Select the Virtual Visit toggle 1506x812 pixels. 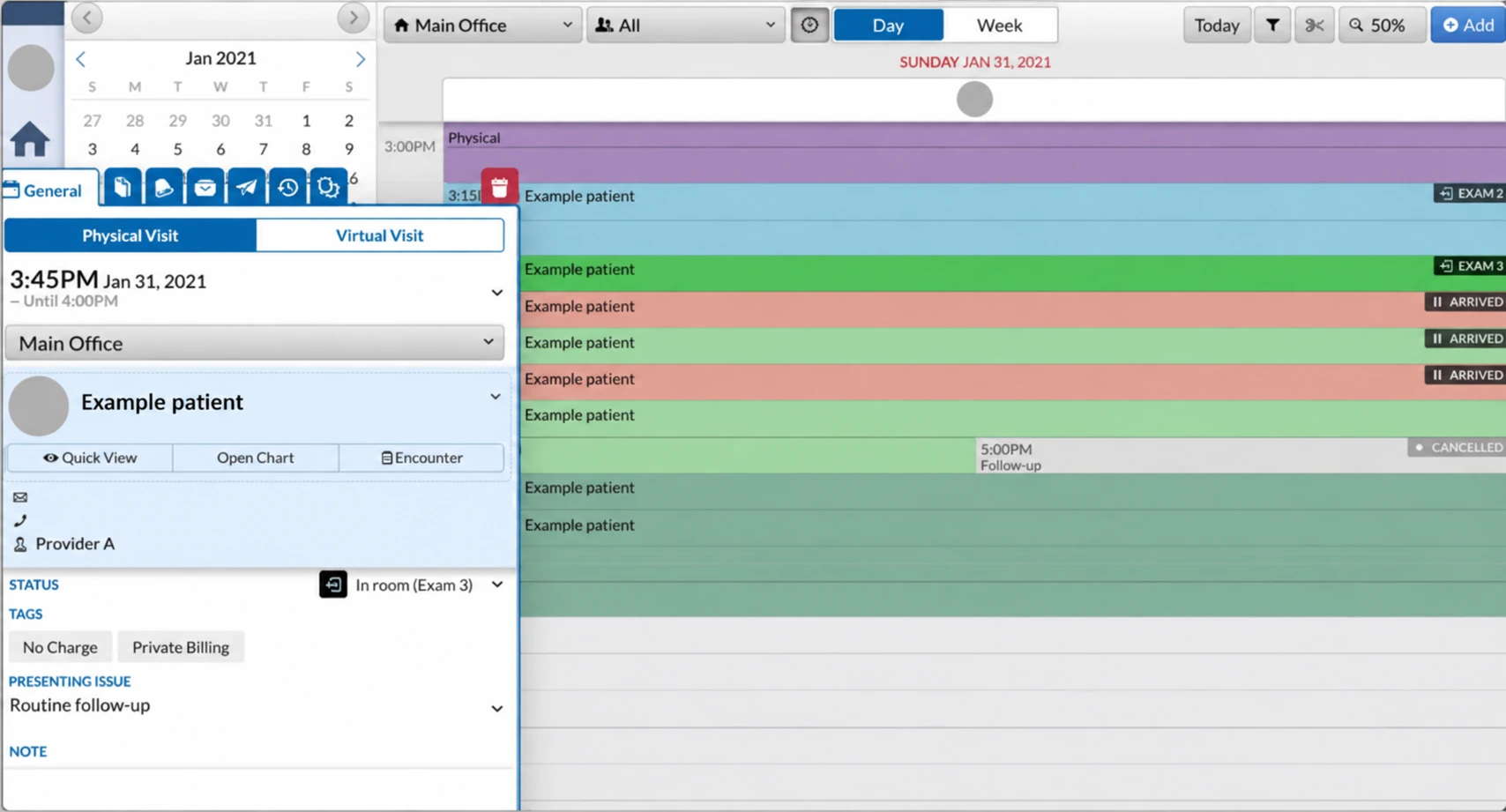tap(380, 235)
